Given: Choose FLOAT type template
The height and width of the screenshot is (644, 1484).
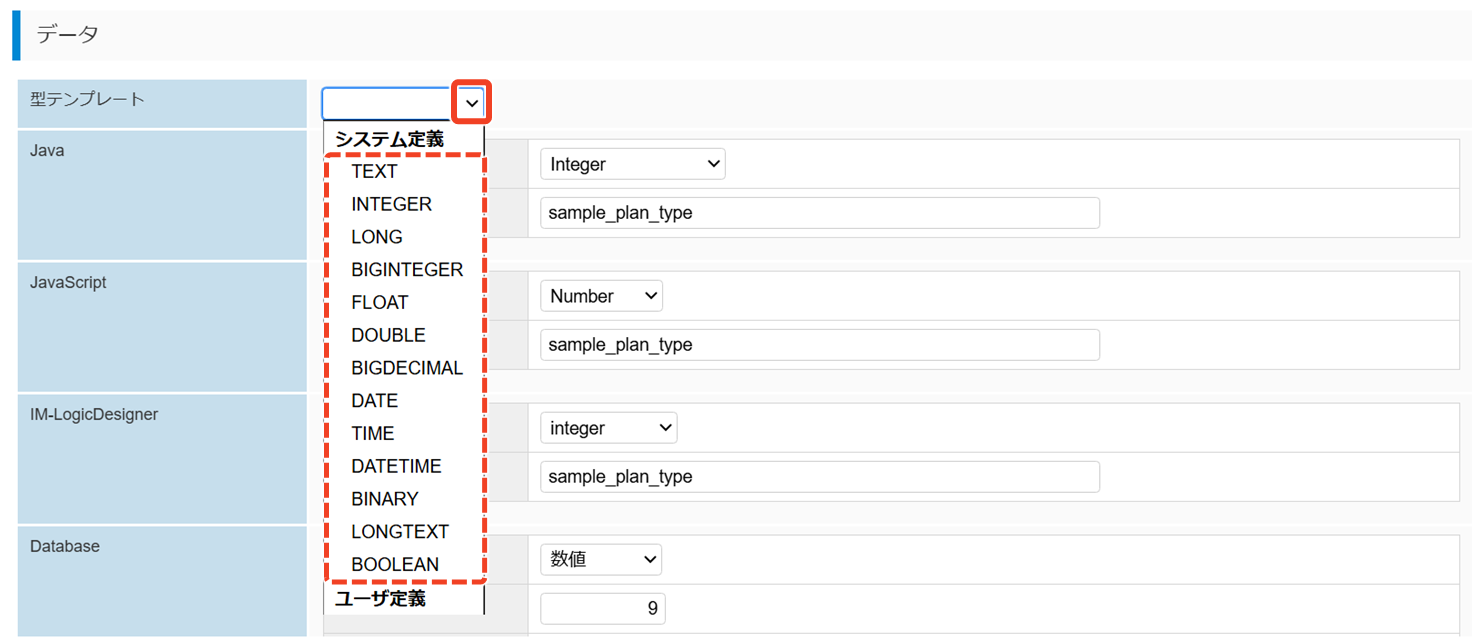Looking at the screenshot, I should (380, 302).
